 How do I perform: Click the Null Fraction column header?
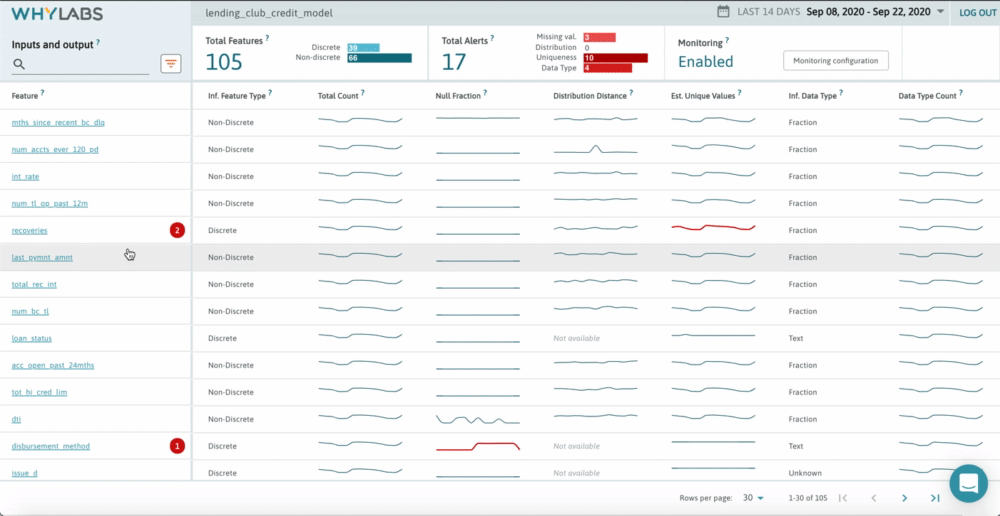click(x=458, y=95)
